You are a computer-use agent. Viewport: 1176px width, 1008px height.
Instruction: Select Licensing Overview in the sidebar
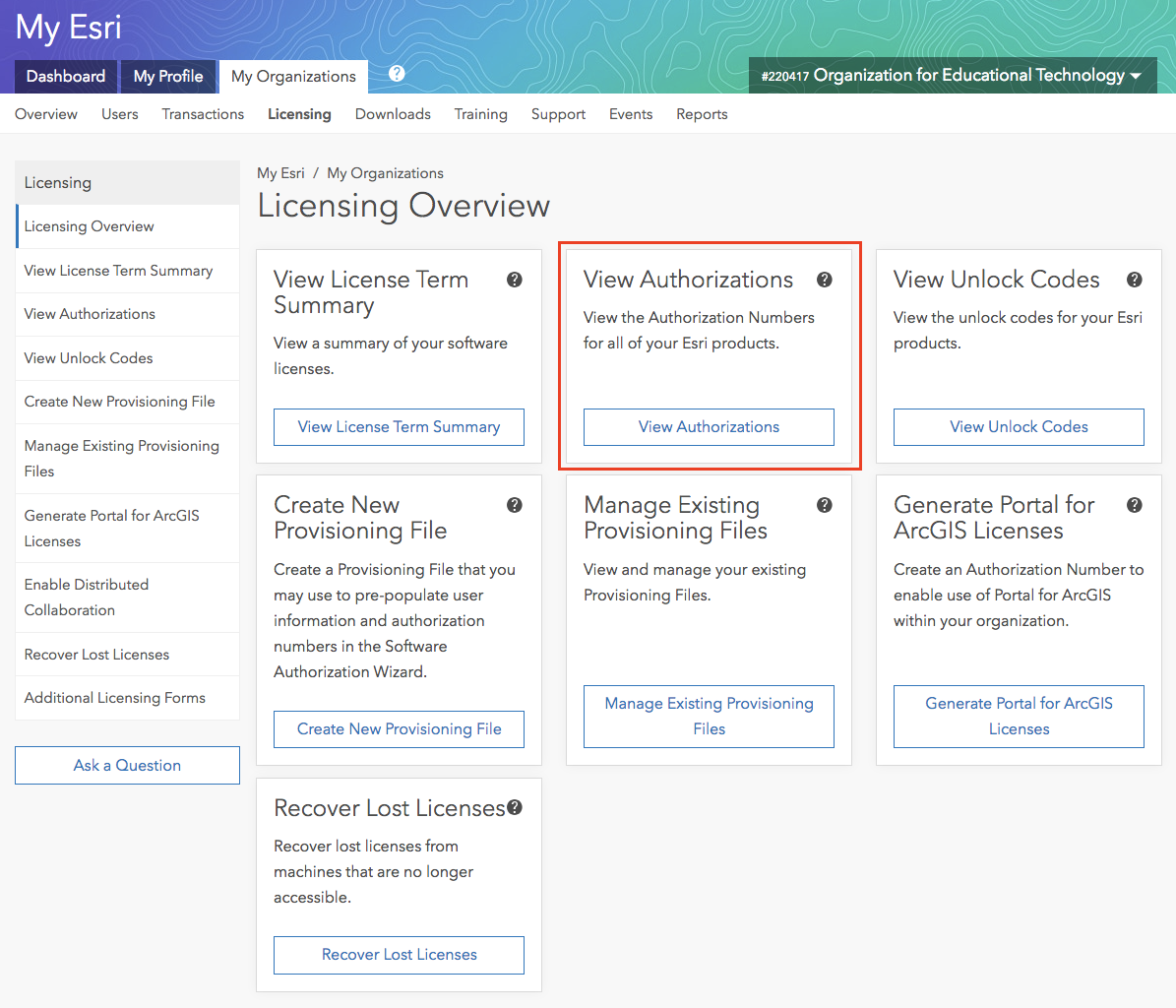[128, 226]
